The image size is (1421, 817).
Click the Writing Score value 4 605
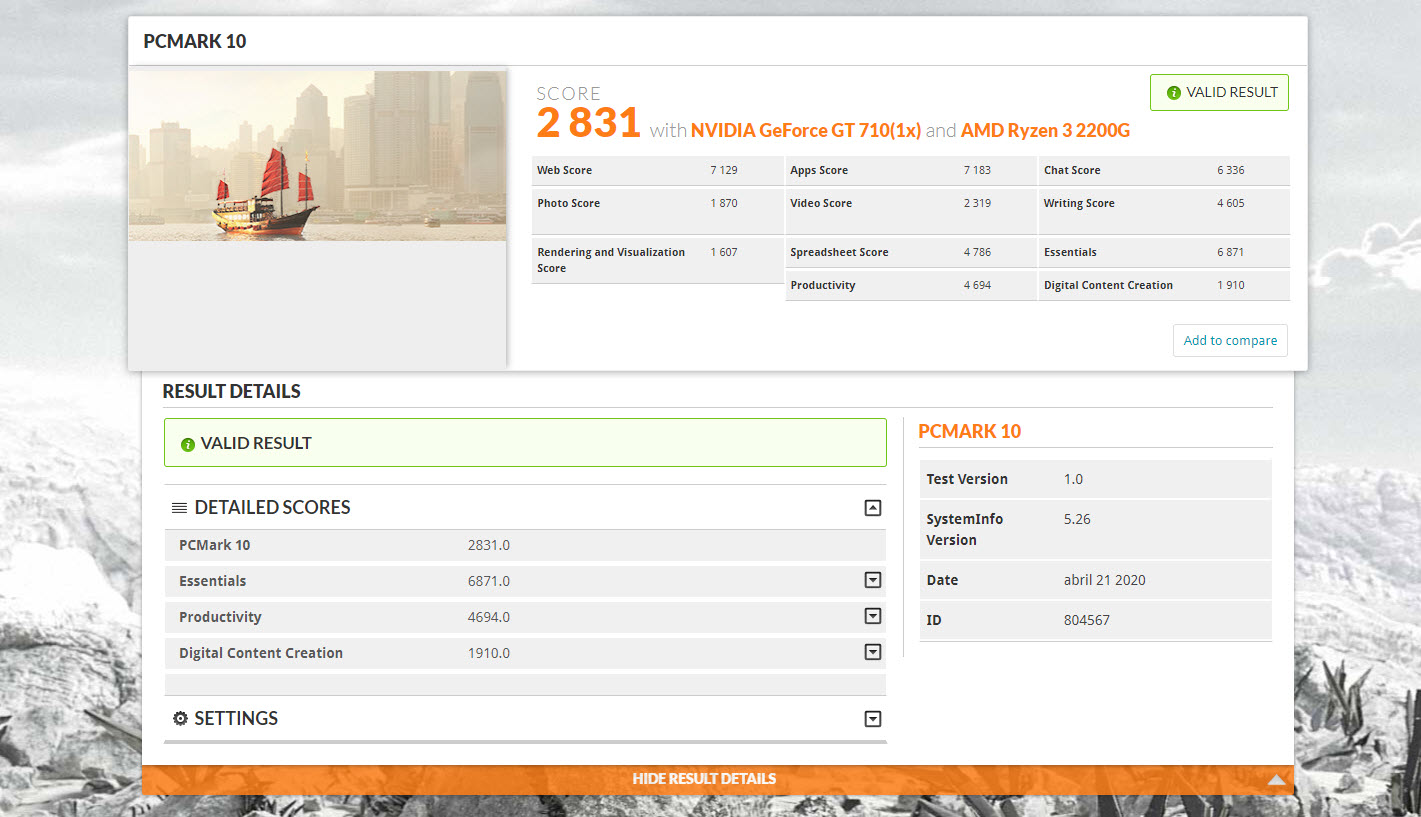click(x=1231, y=203)
